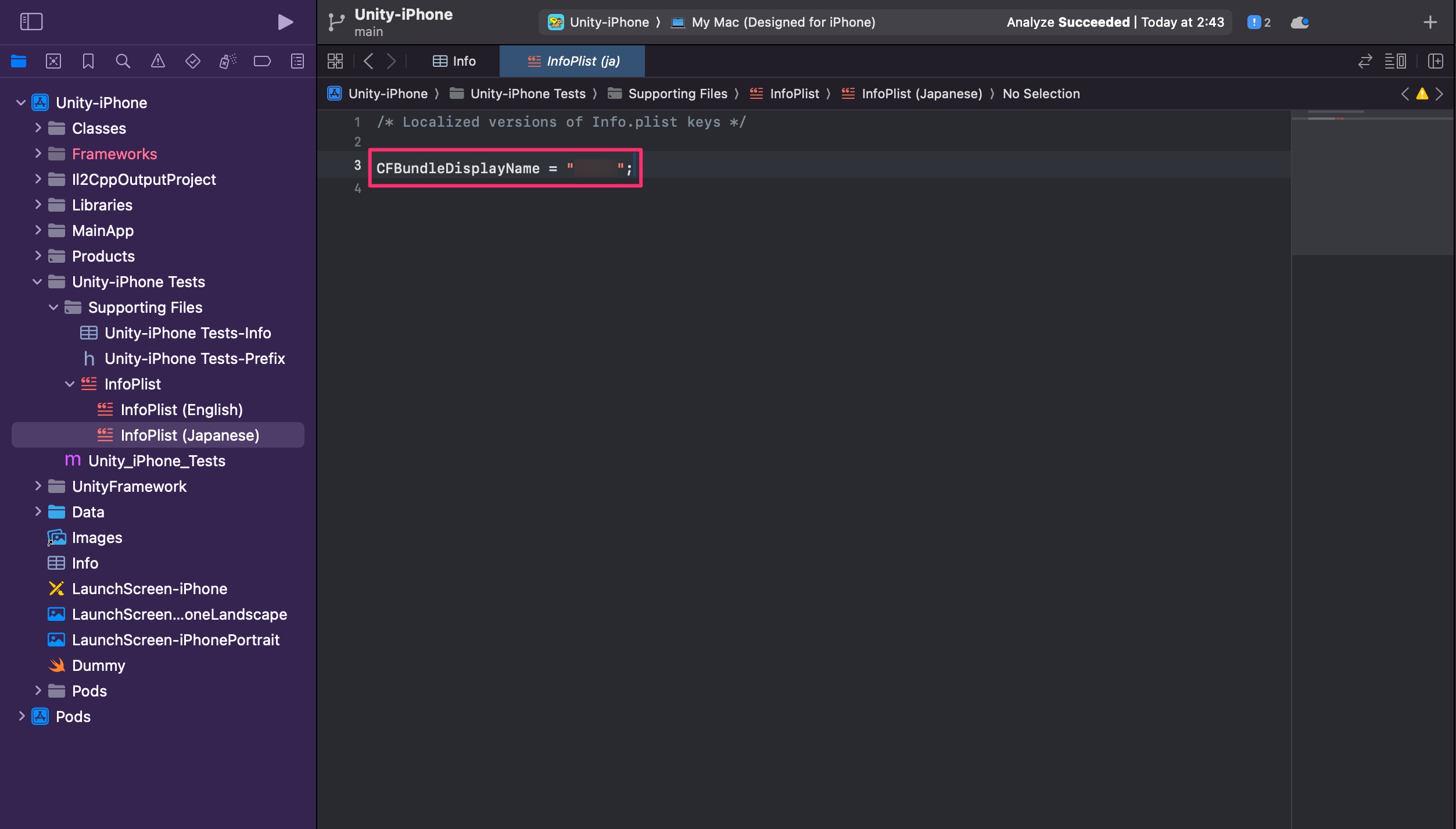Open the cloud status icon
Screen dimensions: 1456x829
click(1300, 22)
